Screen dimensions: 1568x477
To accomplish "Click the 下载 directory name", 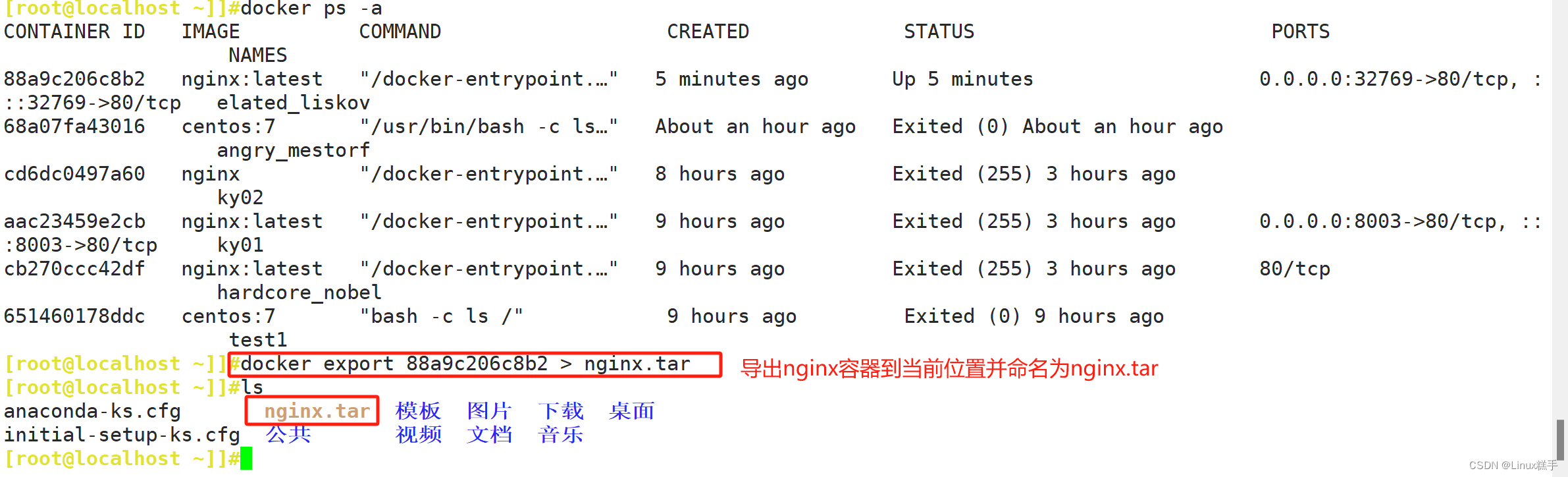I will click(560, 411).
